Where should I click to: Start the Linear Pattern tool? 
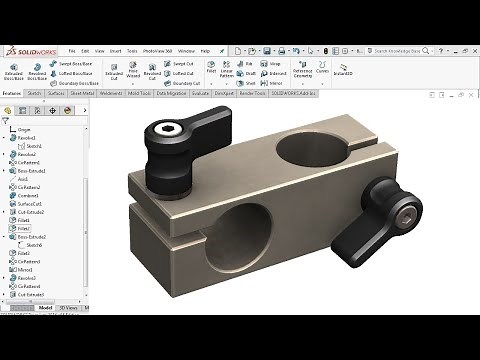[x=227, y=70]
